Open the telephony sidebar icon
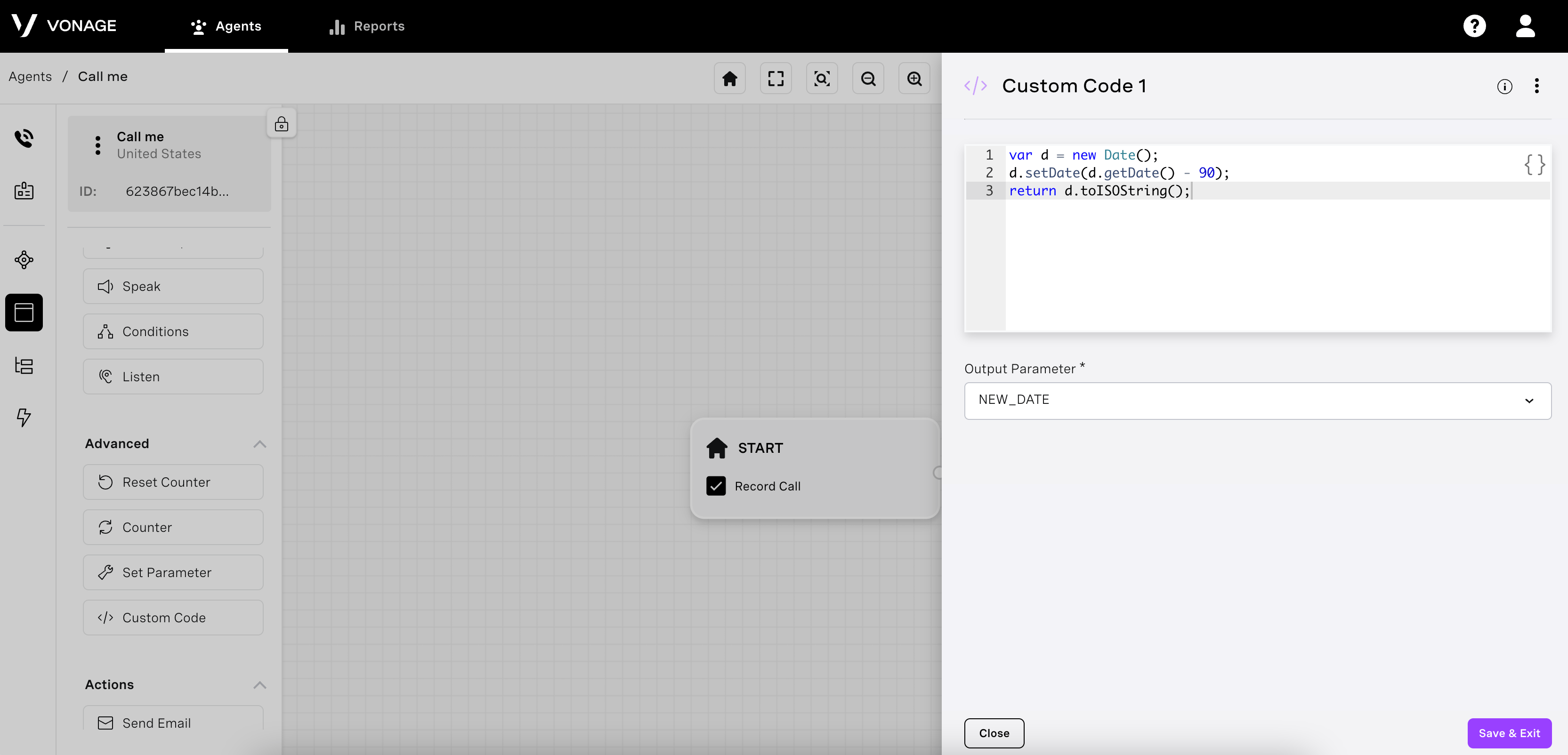Image resolution: width=1568 pixels, height=755 pixels. click(24, 138)
